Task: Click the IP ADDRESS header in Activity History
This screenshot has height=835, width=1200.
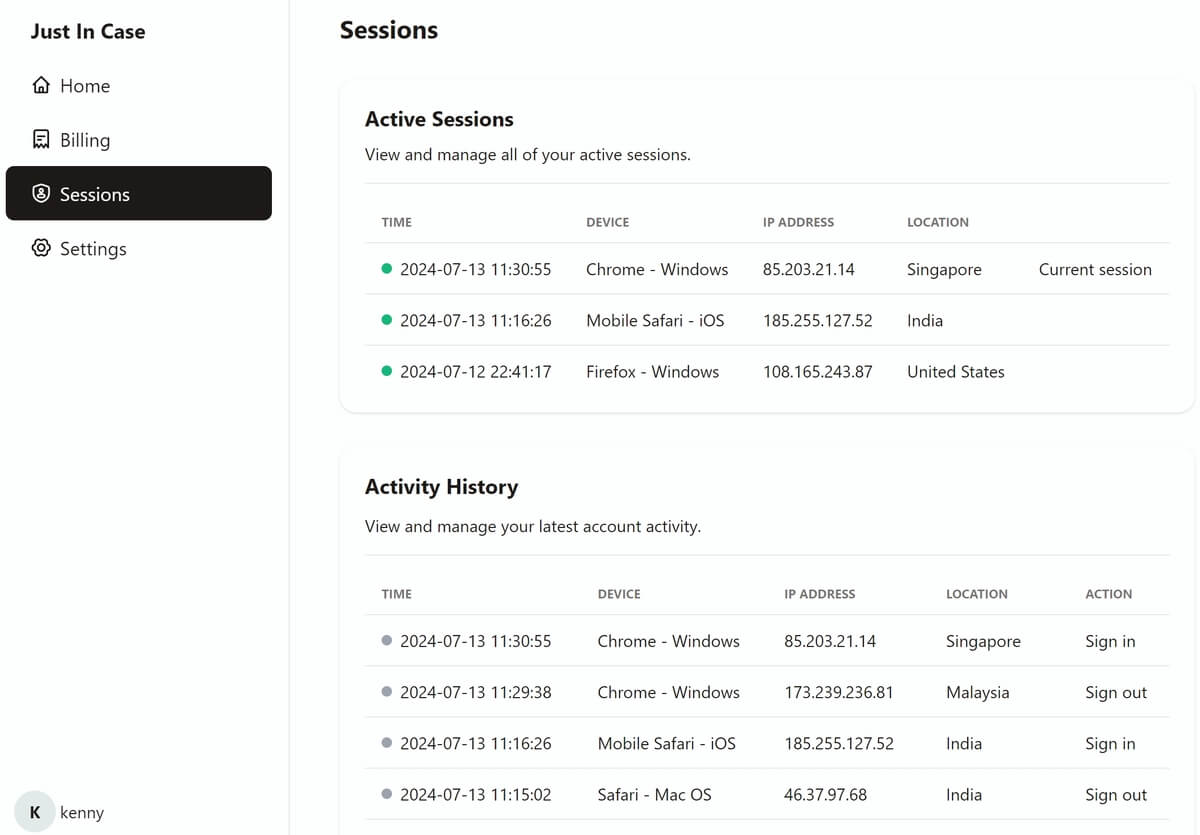Action: 820,593
